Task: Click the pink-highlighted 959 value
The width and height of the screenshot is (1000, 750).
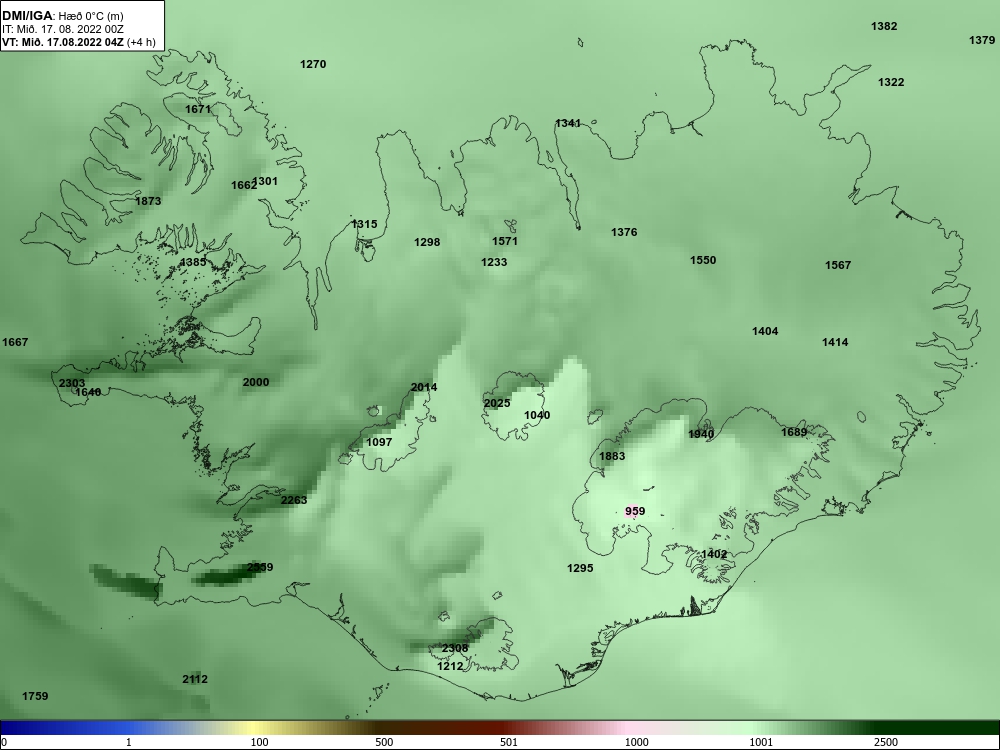Action: click(x=635, y=511)
